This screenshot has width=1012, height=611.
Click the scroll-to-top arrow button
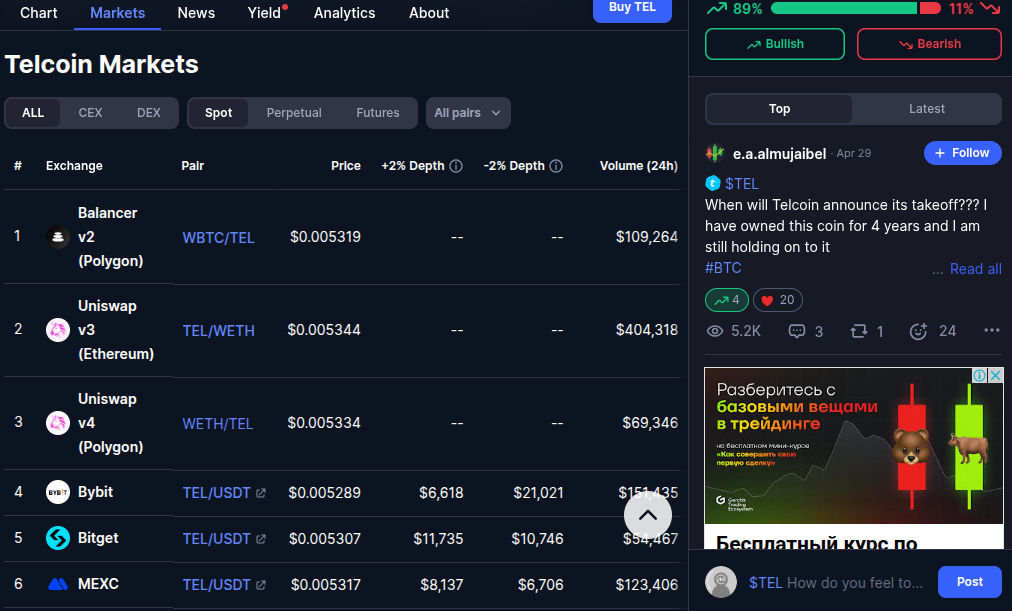[648, 515]
